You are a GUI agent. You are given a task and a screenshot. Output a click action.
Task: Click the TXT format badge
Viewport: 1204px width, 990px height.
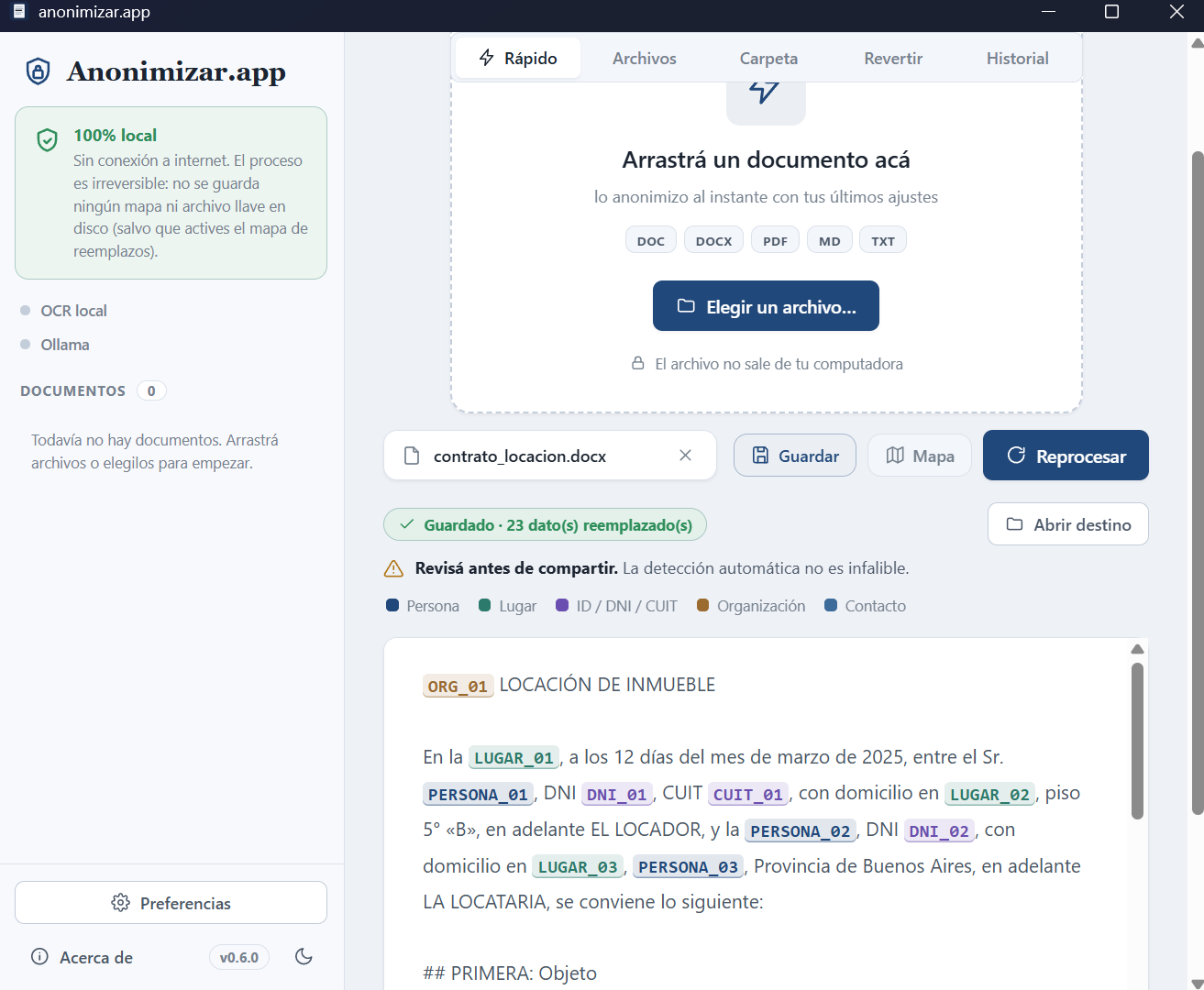[x=883, y=240]
